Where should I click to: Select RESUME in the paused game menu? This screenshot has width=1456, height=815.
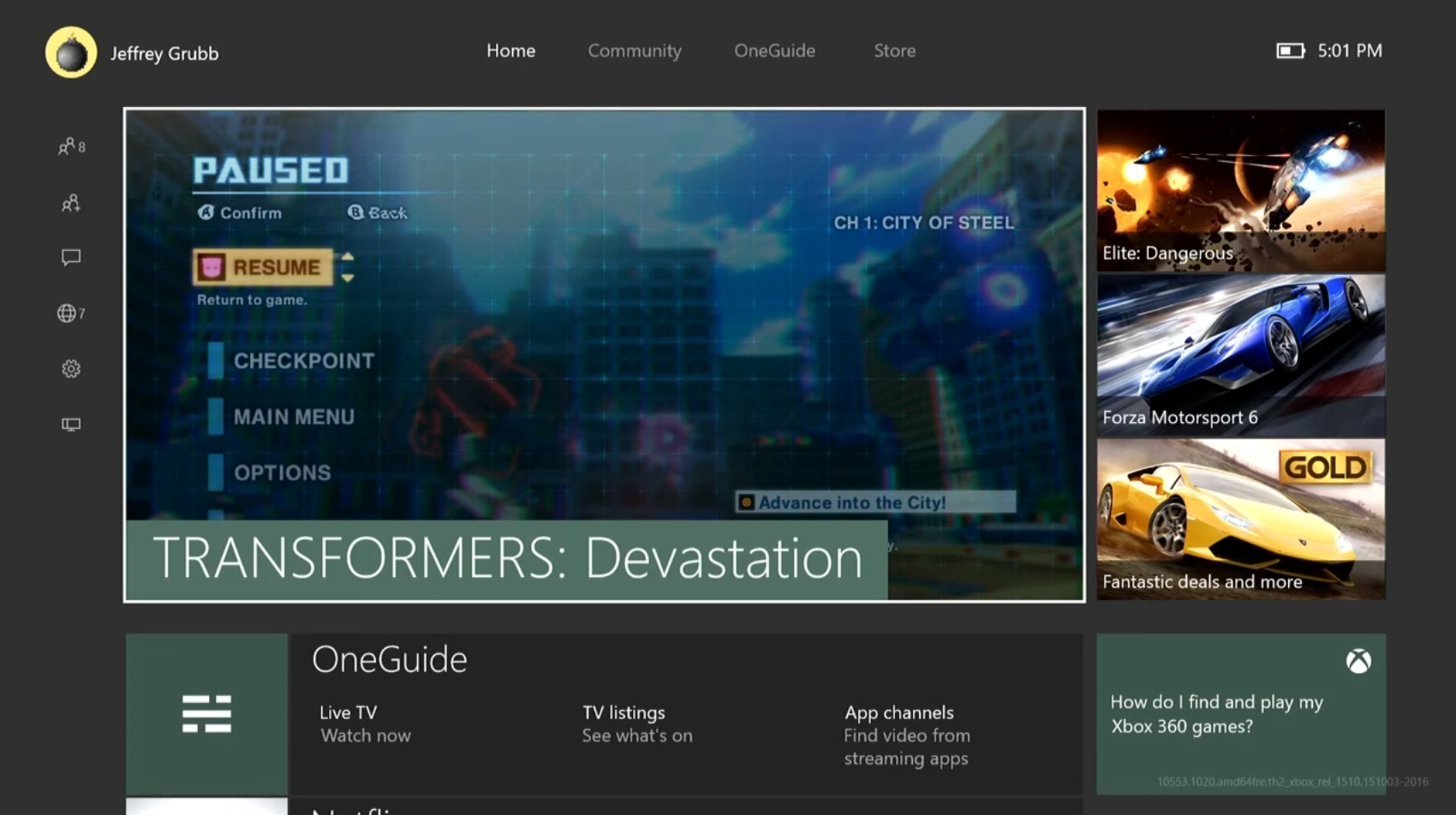263,267
